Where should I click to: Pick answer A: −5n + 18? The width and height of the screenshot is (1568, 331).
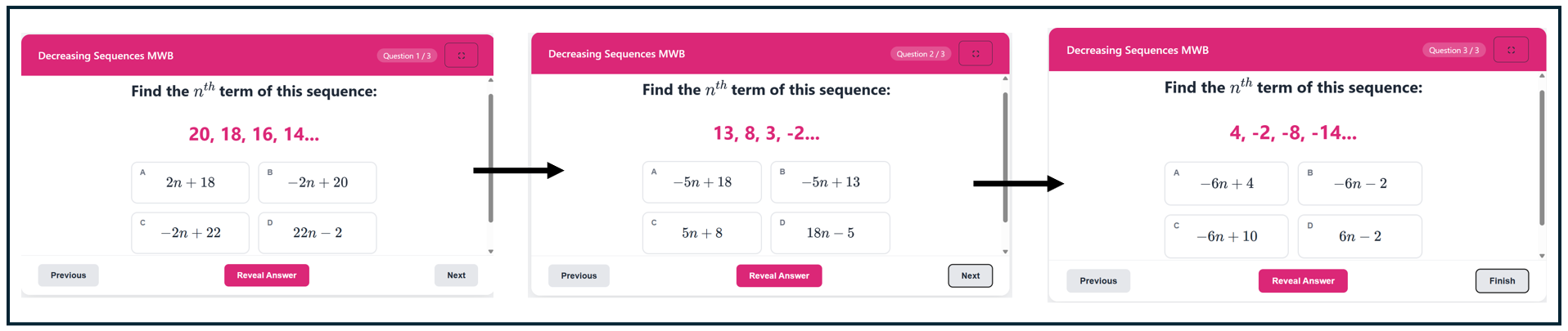(x=702, y=182)
